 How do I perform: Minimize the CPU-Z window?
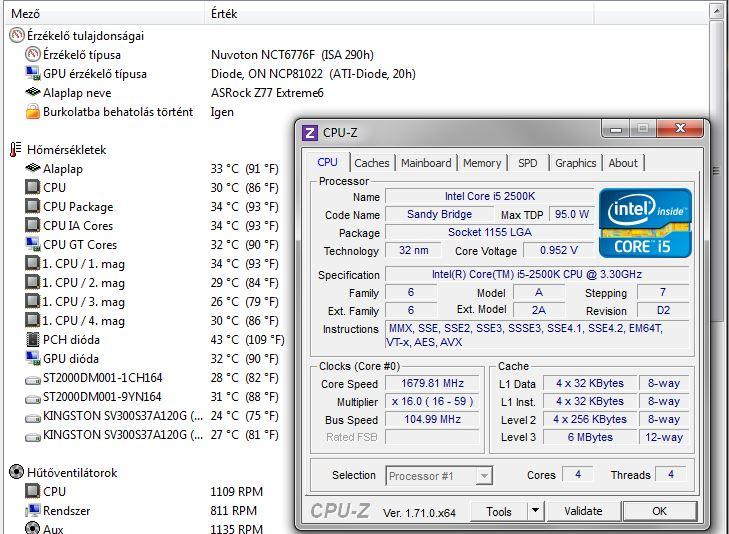tap(615, 129)
